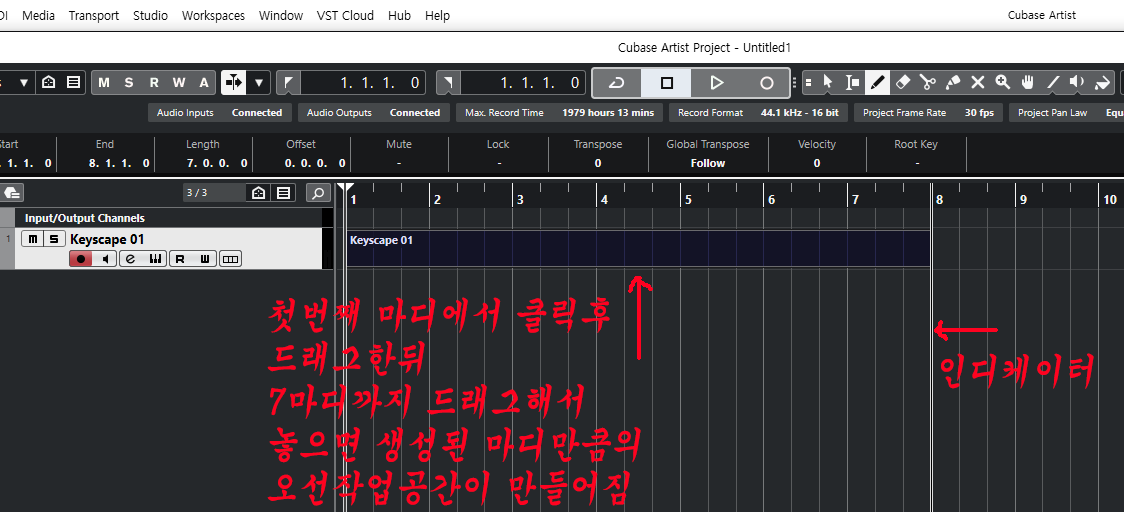Viewport: 1124px width, 512px height.
Task: Open Auto-Scroll settings dropdown arrow
Action: (259, 82)
